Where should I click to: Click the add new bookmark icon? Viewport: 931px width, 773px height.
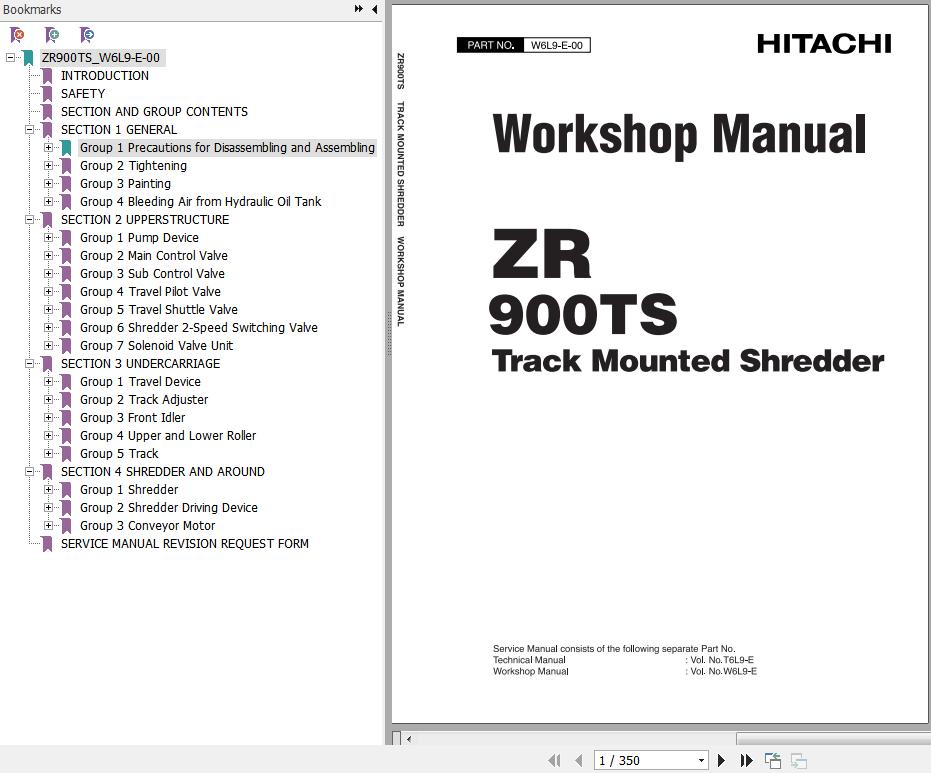coord(52,34)
